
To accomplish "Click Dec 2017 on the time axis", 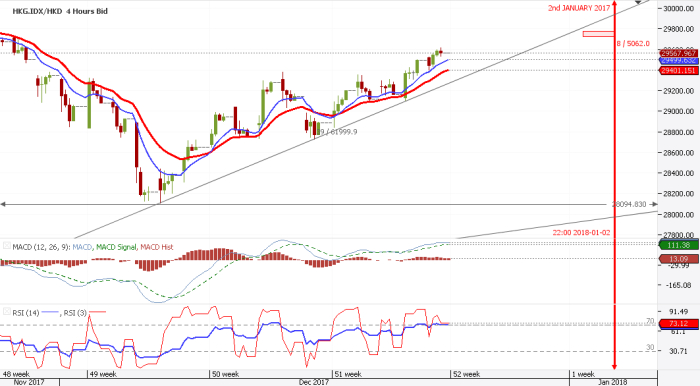I will 314,382.
